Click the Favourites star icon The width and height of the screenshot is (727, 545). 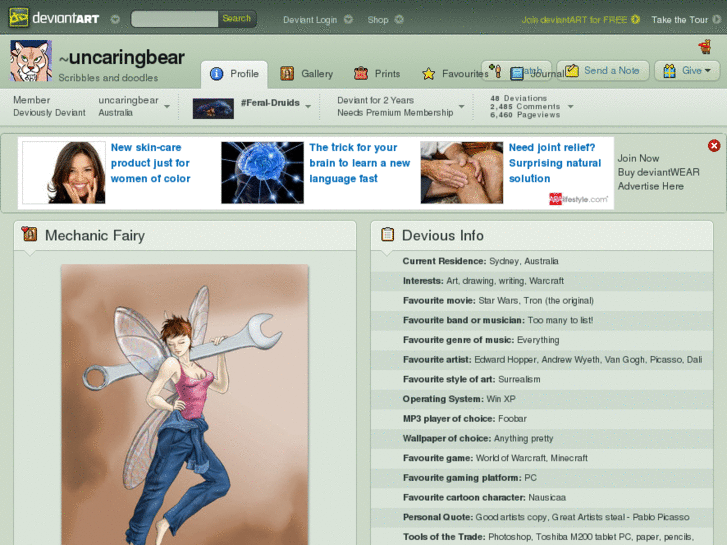(428, 74)
